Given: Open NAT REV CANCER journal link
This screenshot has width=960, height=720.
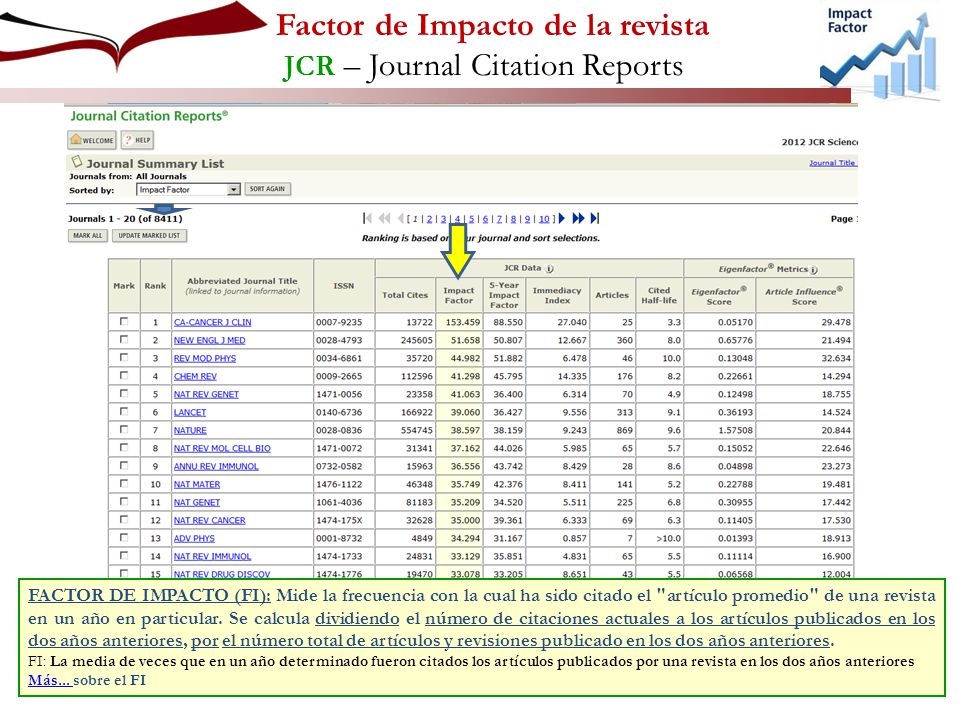Looking at the screenshot, I should (209, 520).
